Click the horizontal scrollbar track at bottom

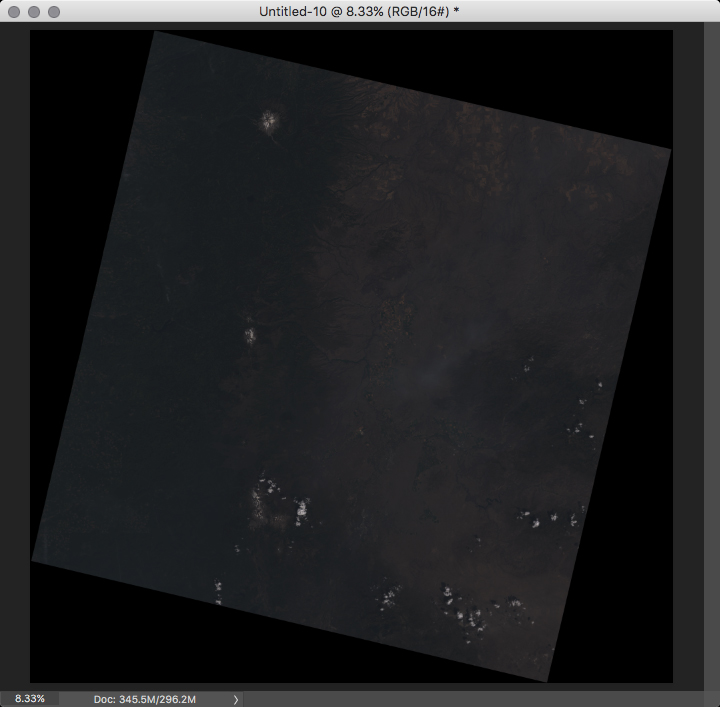tap(480, 698)
